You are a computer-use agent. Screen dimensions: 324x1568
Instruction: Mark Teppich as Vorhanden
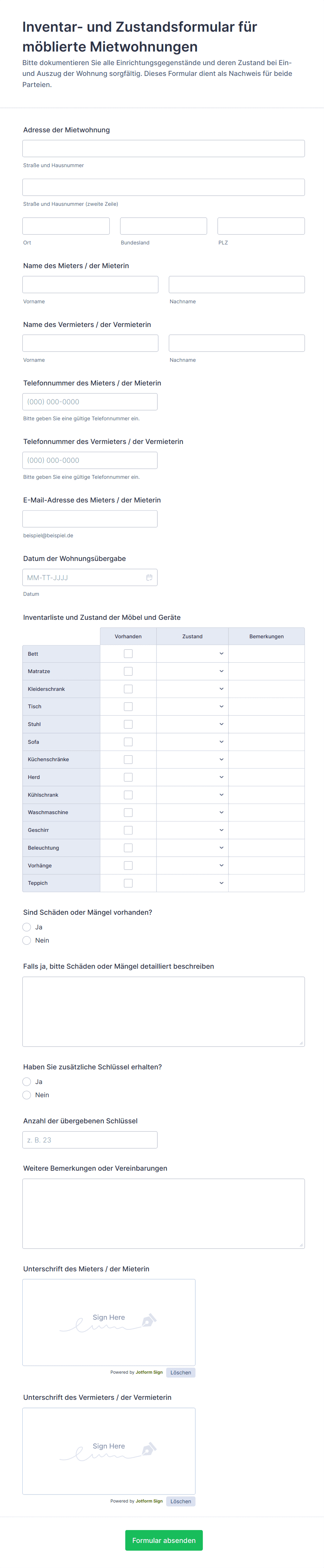[128, 883]
